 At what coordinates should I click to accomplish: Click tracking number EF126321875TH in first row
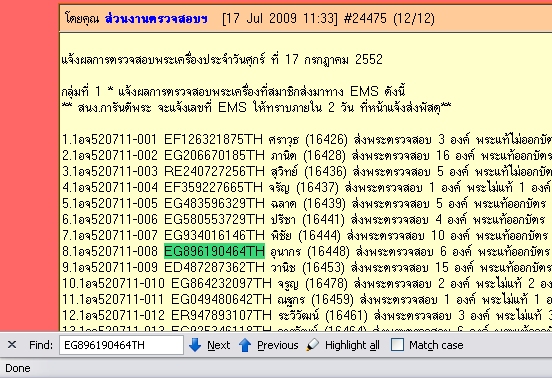pos(213,139)
